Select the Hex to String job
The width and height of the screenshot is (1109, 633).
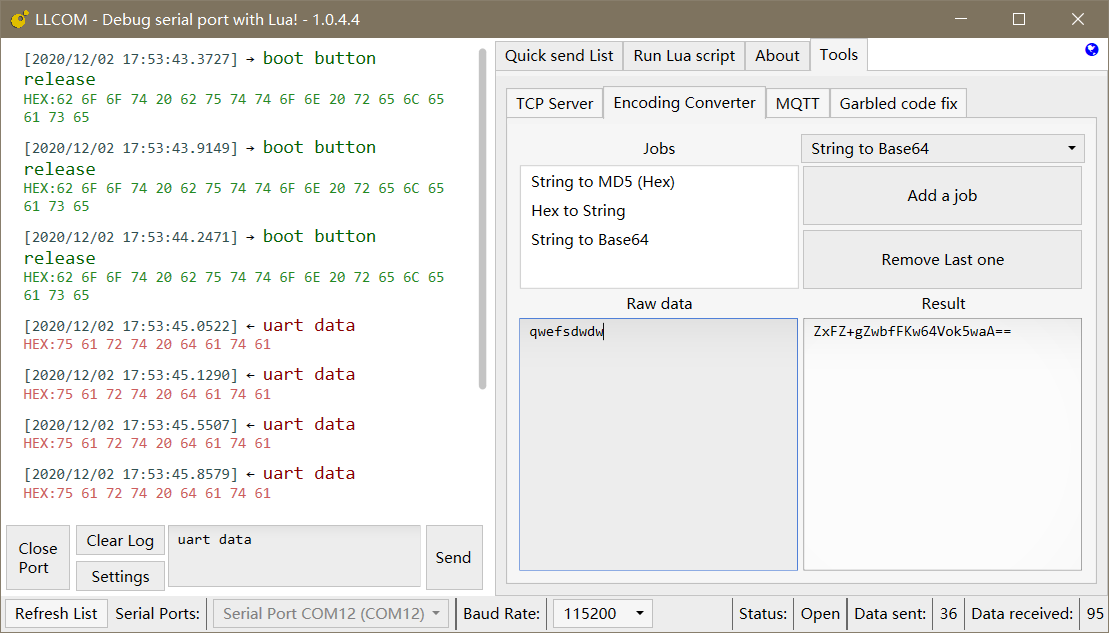pos(578,211)
